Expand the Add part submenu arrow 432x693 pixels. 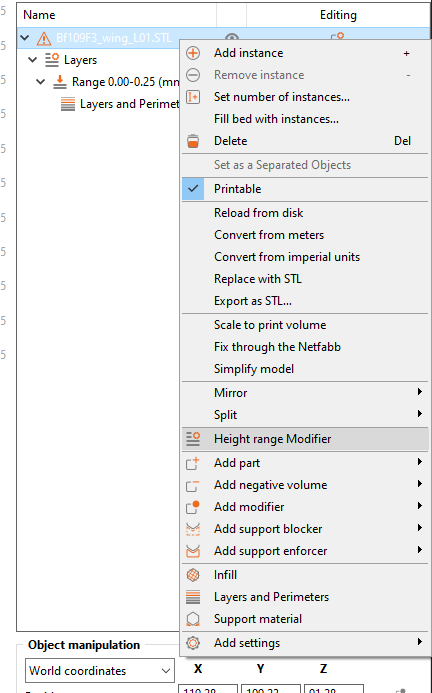[x=420, y=462]
